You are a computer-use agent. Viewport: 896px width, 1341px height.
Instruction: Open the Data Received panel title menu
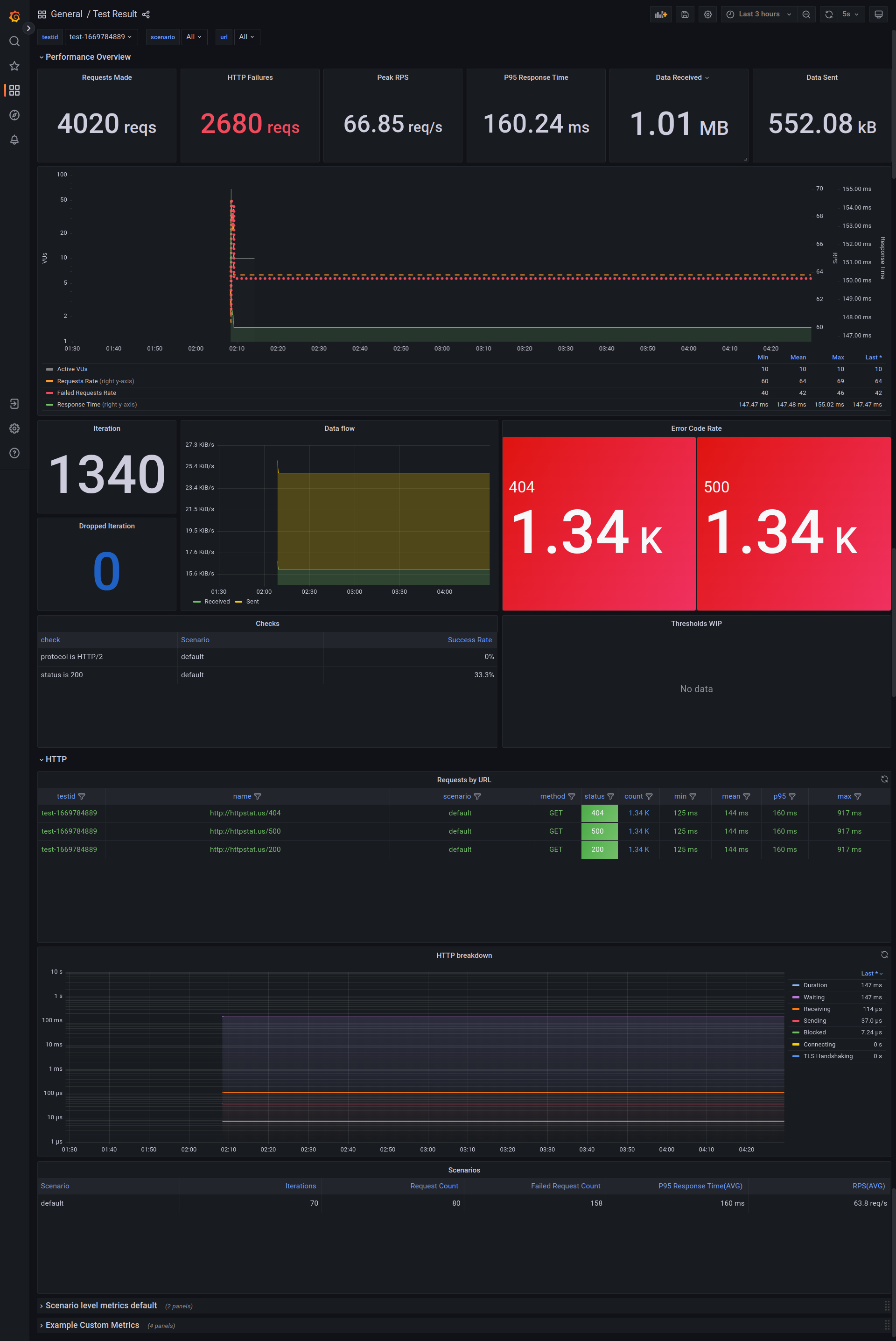point(682,77)
